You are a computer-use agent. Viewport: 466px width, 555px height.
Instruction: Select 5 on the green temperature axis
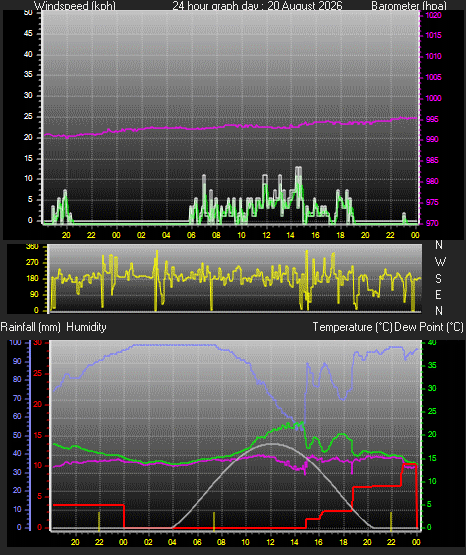(x=429, y=504)
